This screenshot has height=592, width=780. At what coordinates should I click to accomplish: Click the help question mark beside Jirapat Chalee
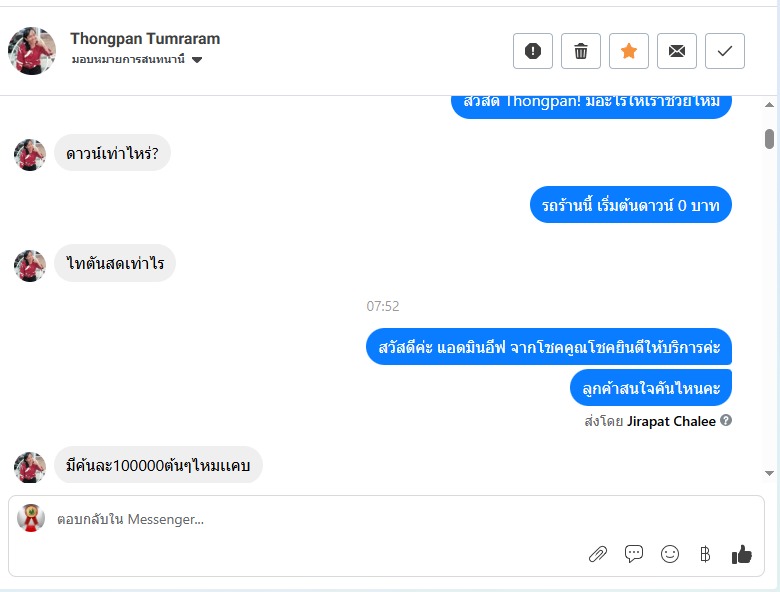pos(726,420)
